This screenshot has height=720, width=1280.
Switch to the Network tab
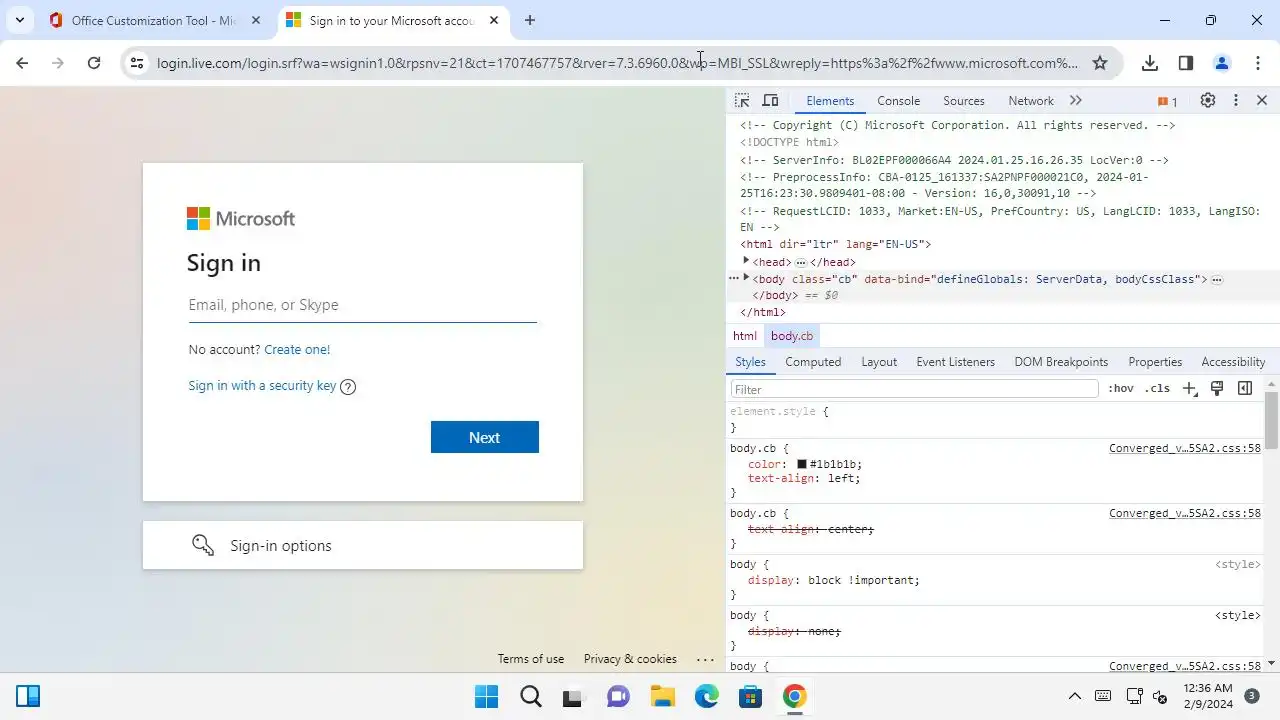coord(1031,101)
